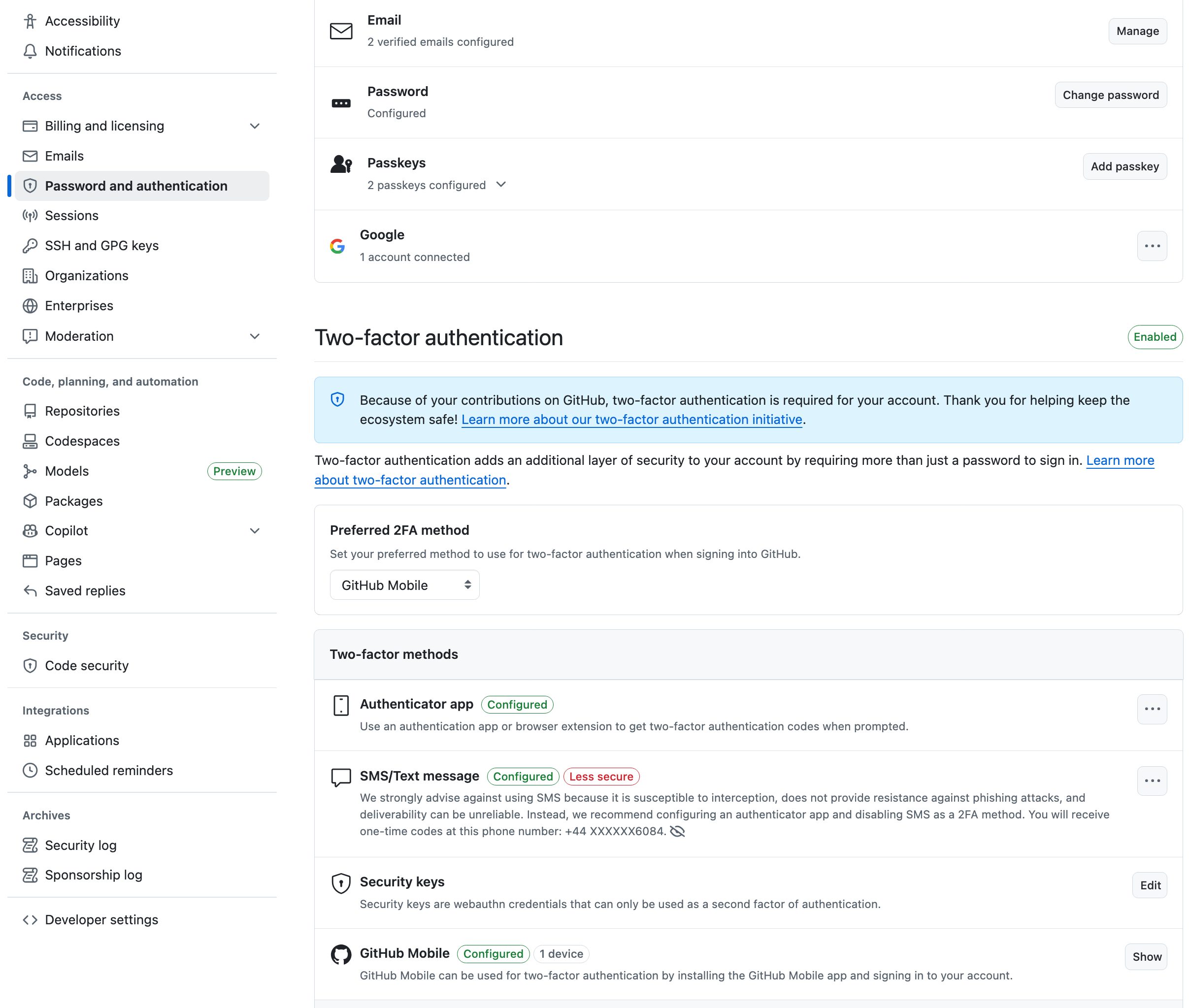Open the SMS/Text message options menu
The image size is (1189, 1008).
tap(1152, 780)
